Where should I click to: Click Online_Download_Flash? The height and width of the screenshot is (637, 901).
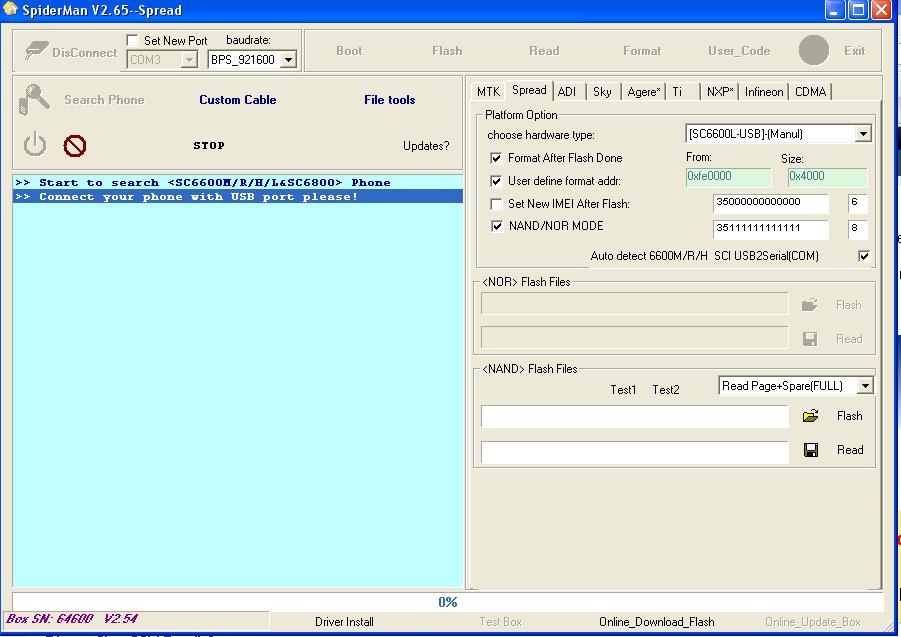pos(657,621)
